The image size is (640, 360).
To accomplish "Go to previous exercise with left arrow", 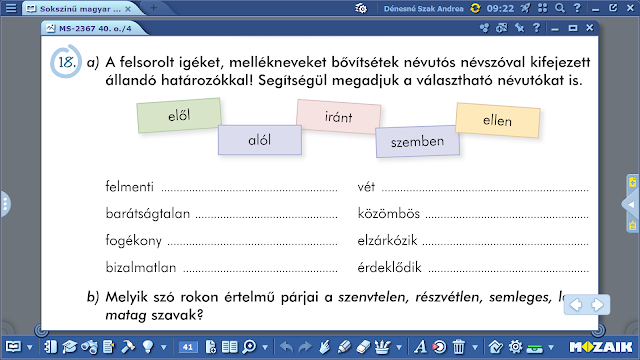I will 576,304.
